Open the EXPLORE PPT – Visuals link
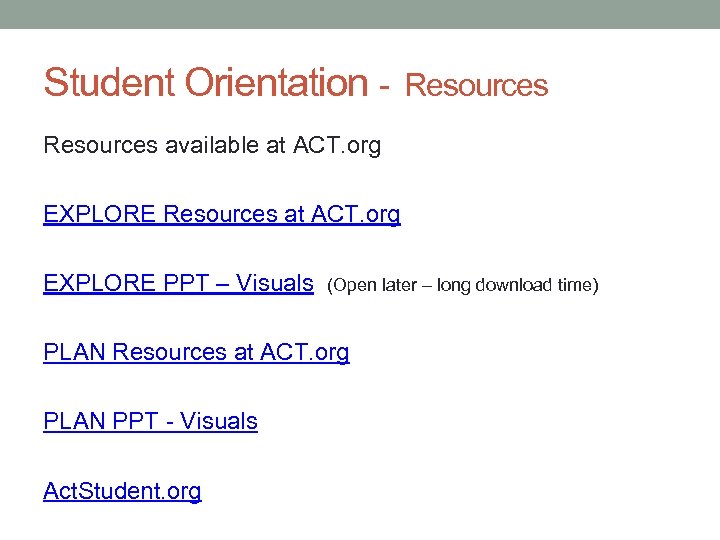Viewport: 720px width, 540px height. (x=178, y=283)
